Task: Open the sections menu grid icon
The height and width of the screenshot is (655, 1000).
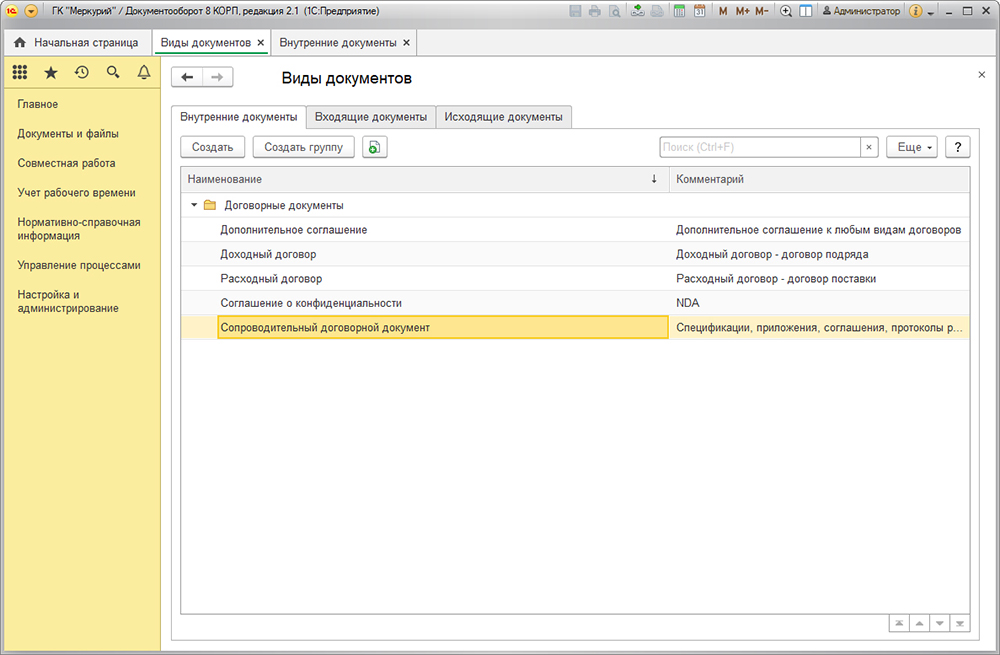Action: click(19, 72)
